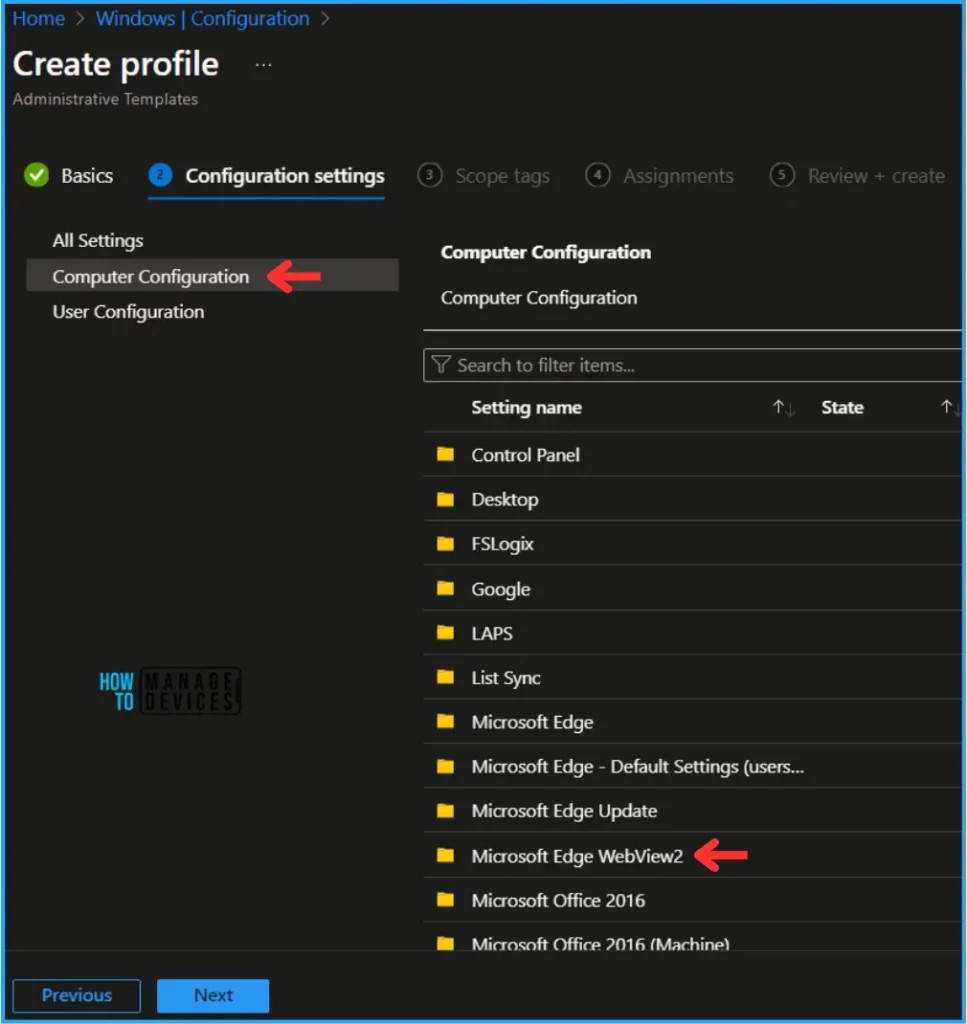Click the Microsoft Office 2016 folder icon
This screenshot has width=967, height=1024.
pyautogui.click(x=445, y=900)
